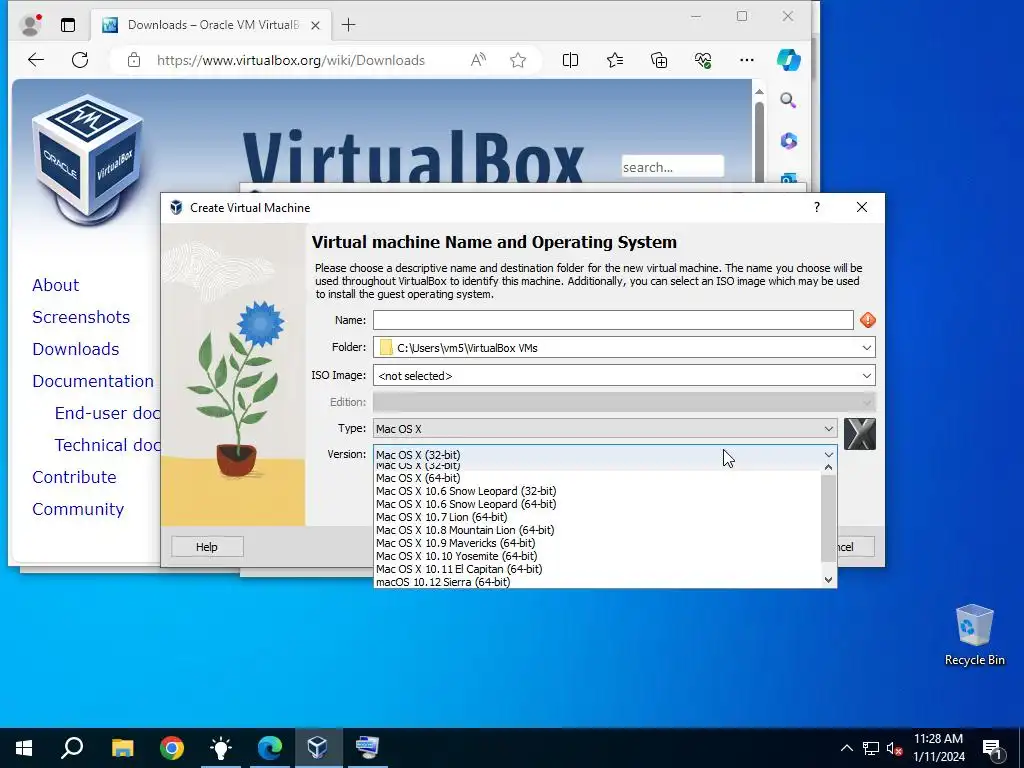Open Browser essentials heart icon
The width and height of the screenshot is (1024, 768).
pyautogui.click(x=703, y=60)
